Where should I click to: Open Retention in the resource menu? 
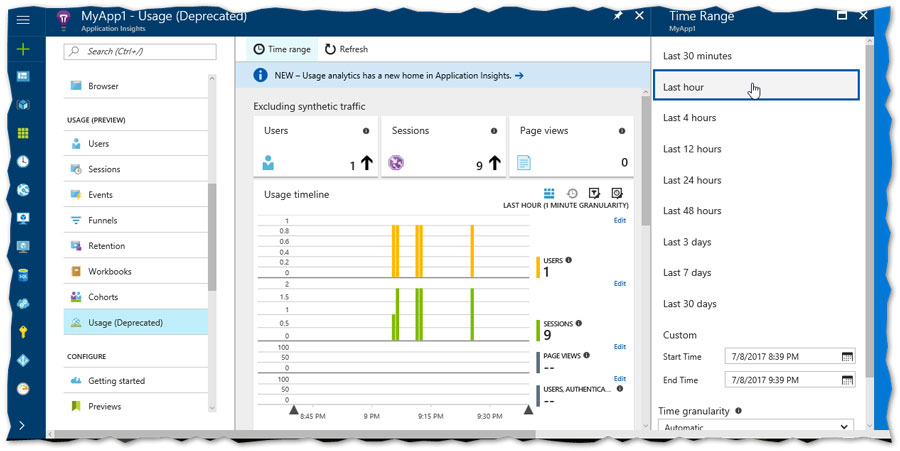point(135,246)
